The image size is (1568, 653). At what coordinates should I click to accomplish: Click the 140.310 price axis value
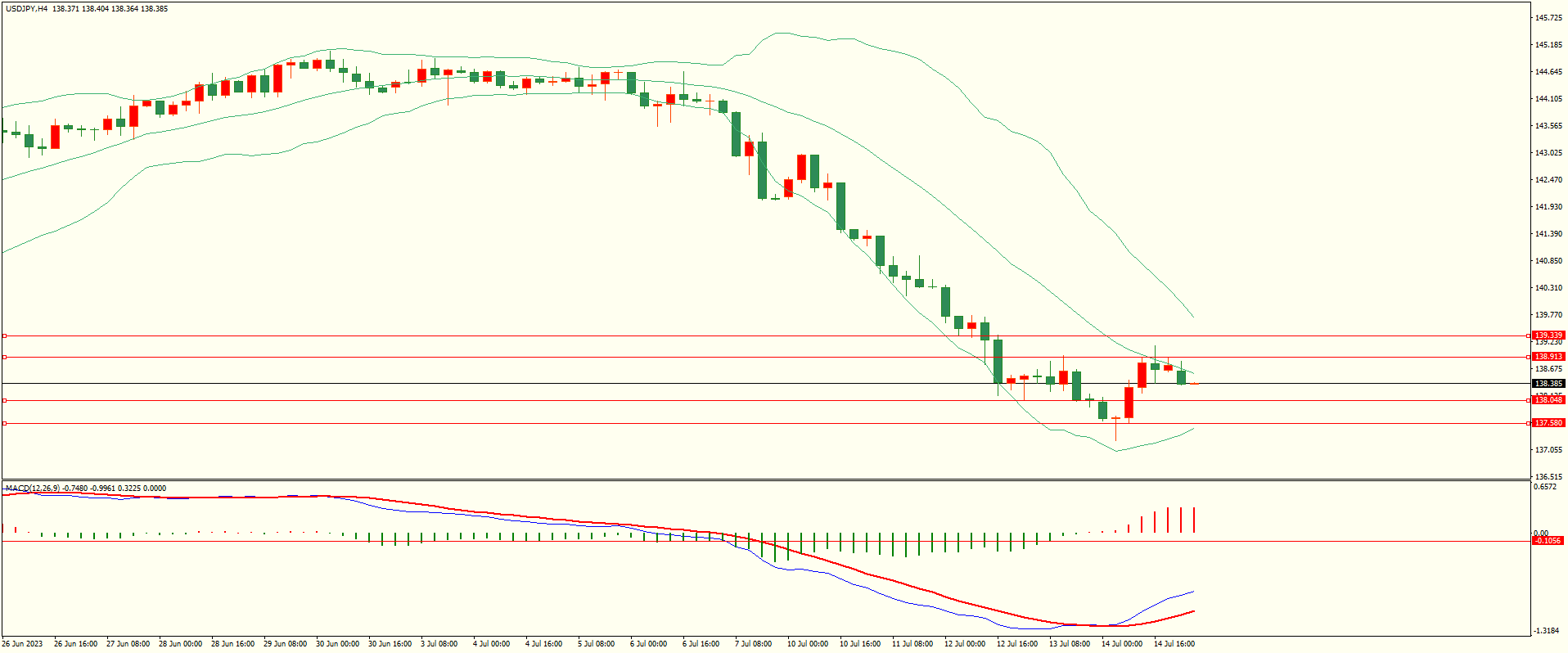(1549, 288)
